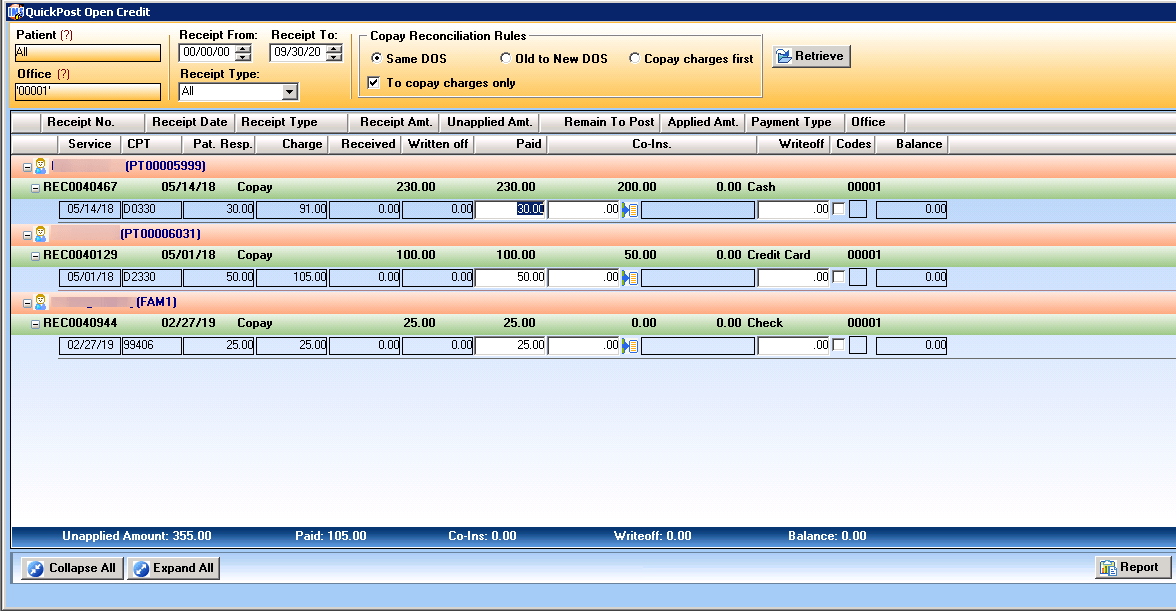Click Applied Amt. column header

coord(703,122)
